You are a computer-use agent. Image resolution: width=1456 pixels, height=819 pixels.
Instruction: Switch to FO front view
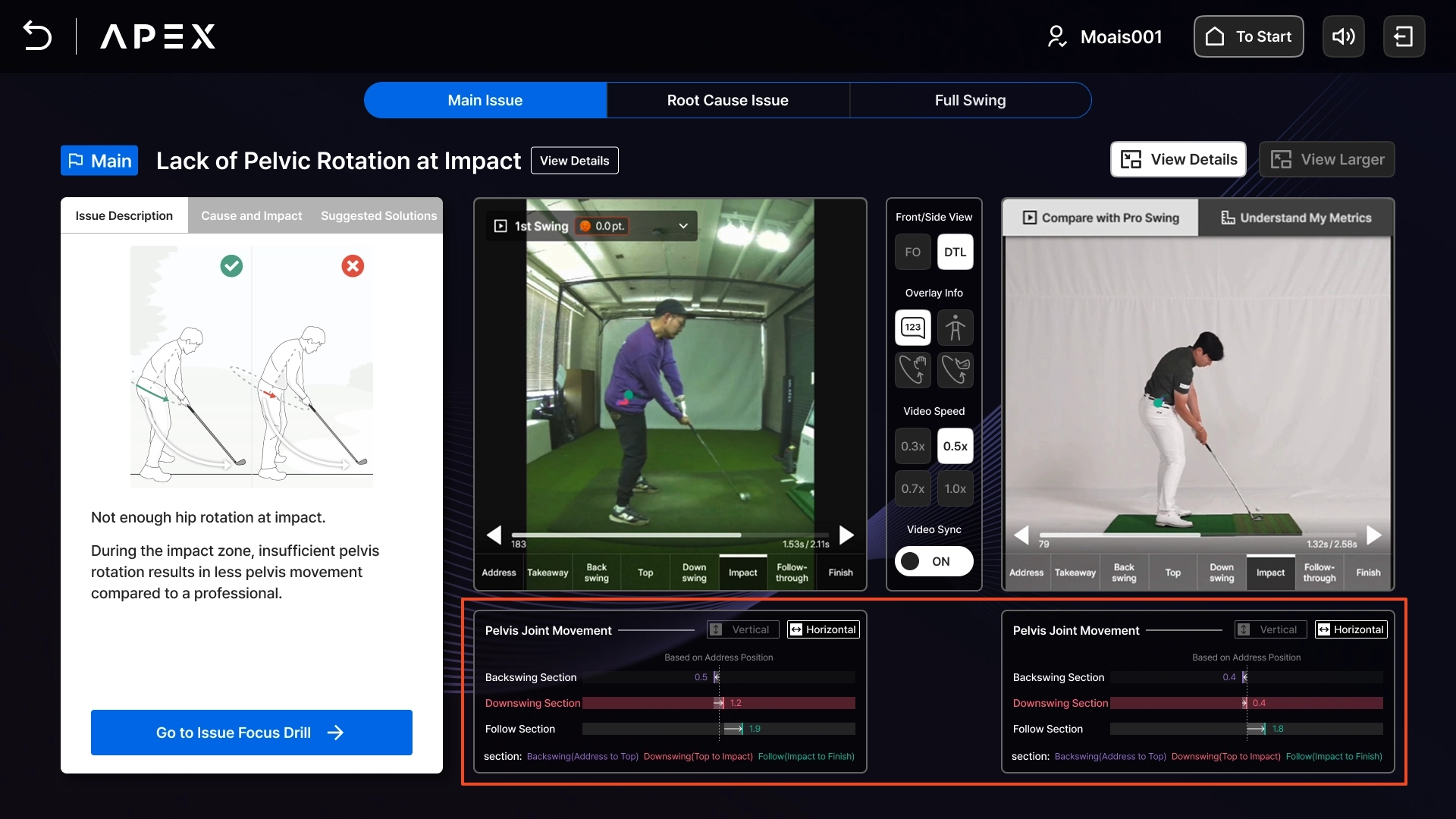click(x=912, y=252)
